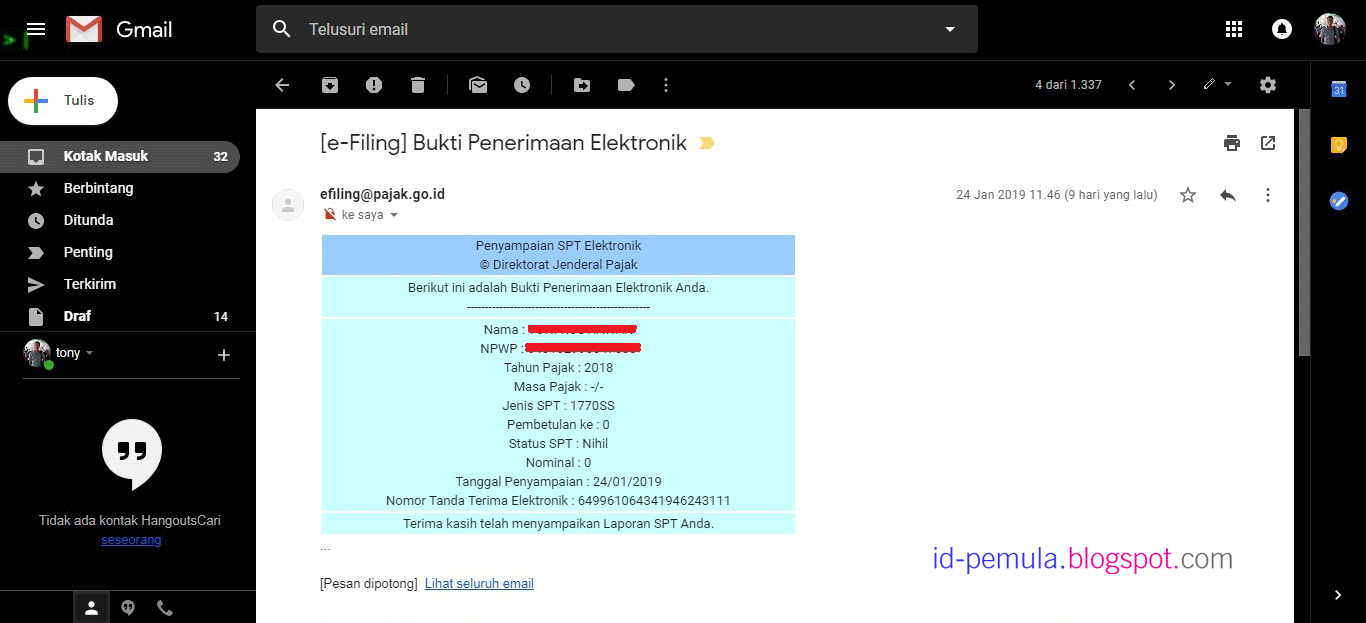Open the Google apps grid
Screen dimensions: 1366x623
tap(1233, 29)
